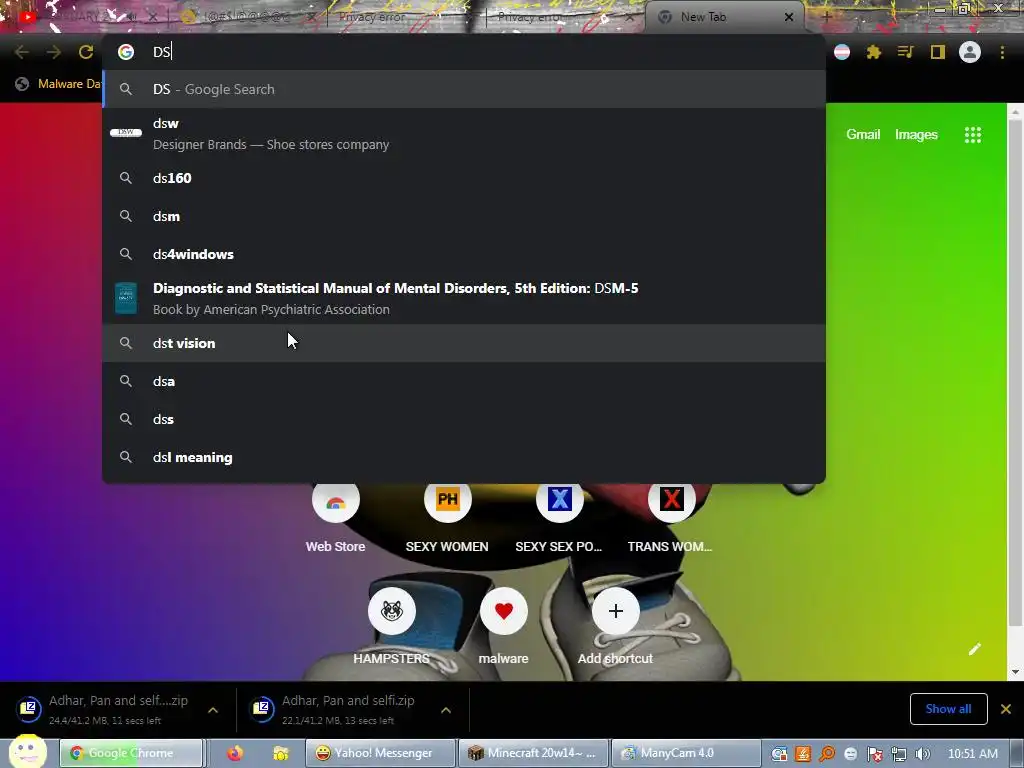Screen dimensions: 1024x768
Task: Click Google Chrome taskbar button
Action: [x=131, y=753]
